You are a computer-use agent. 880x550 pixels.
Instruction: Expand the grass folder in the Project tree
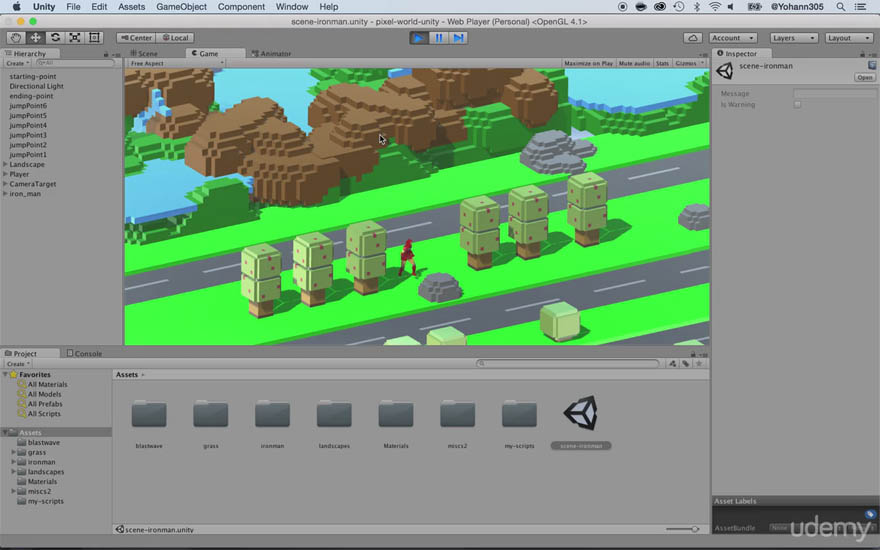tap(13, 452)
